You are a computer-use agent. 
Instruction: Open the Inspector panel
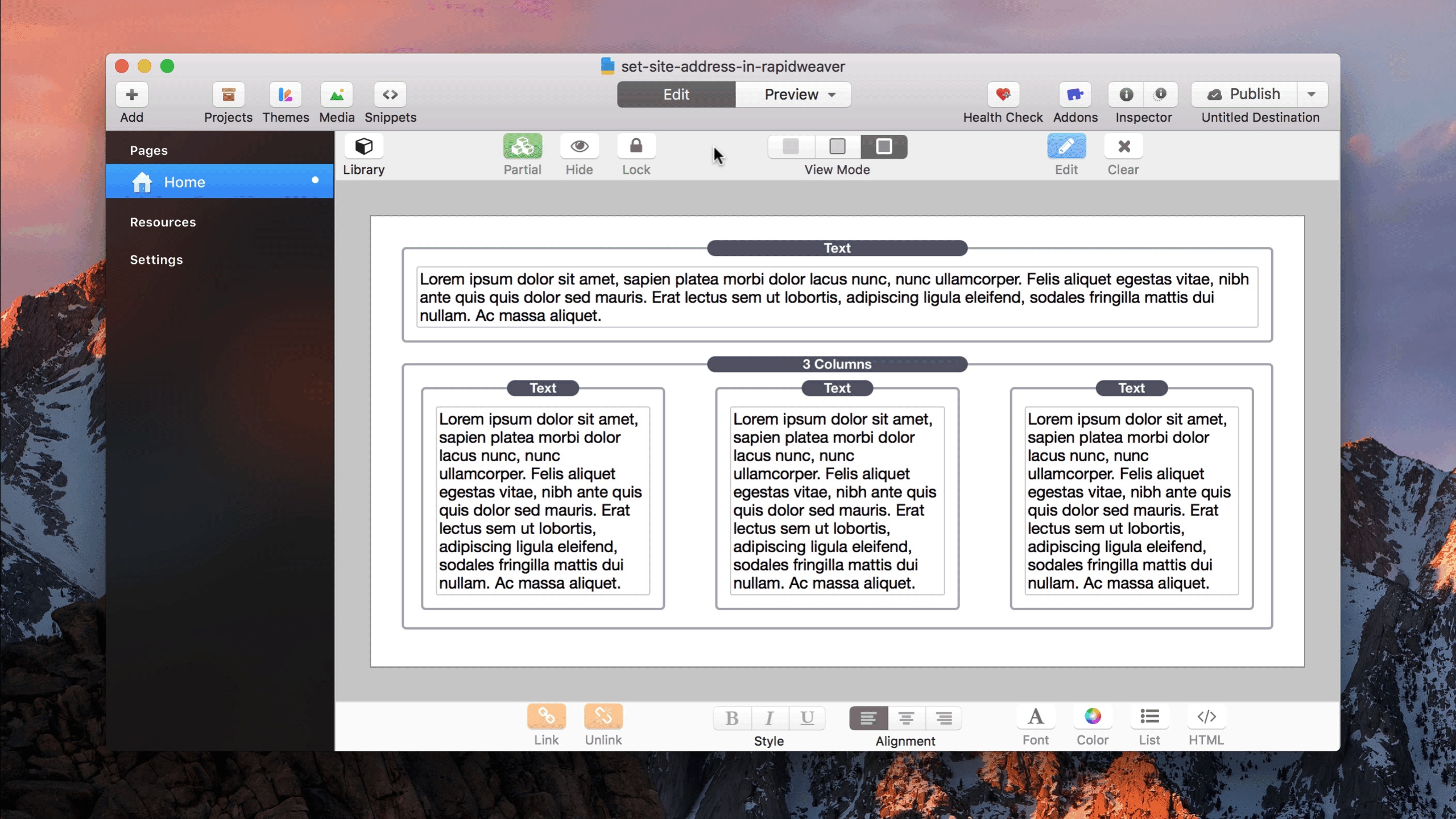(x=1144, y=94)
